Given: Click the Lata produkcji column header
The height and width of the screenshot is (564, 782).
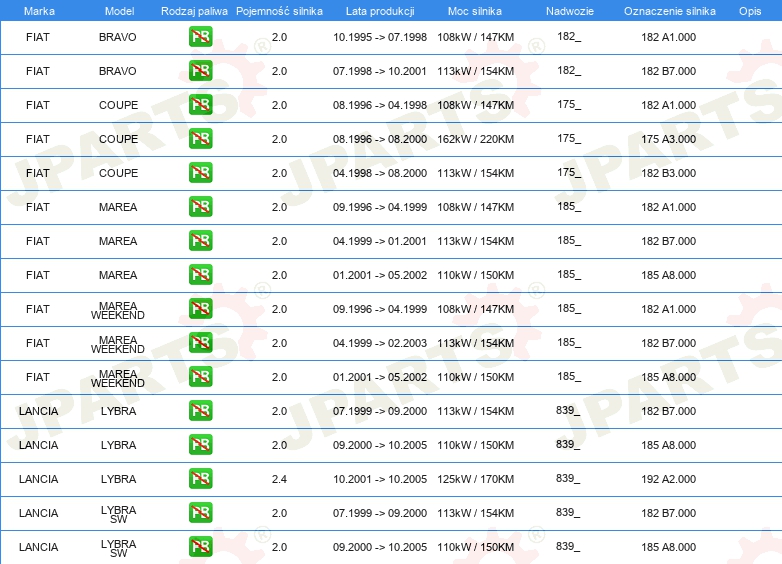Looking at the screenshot, I should [x=380, y=11].
